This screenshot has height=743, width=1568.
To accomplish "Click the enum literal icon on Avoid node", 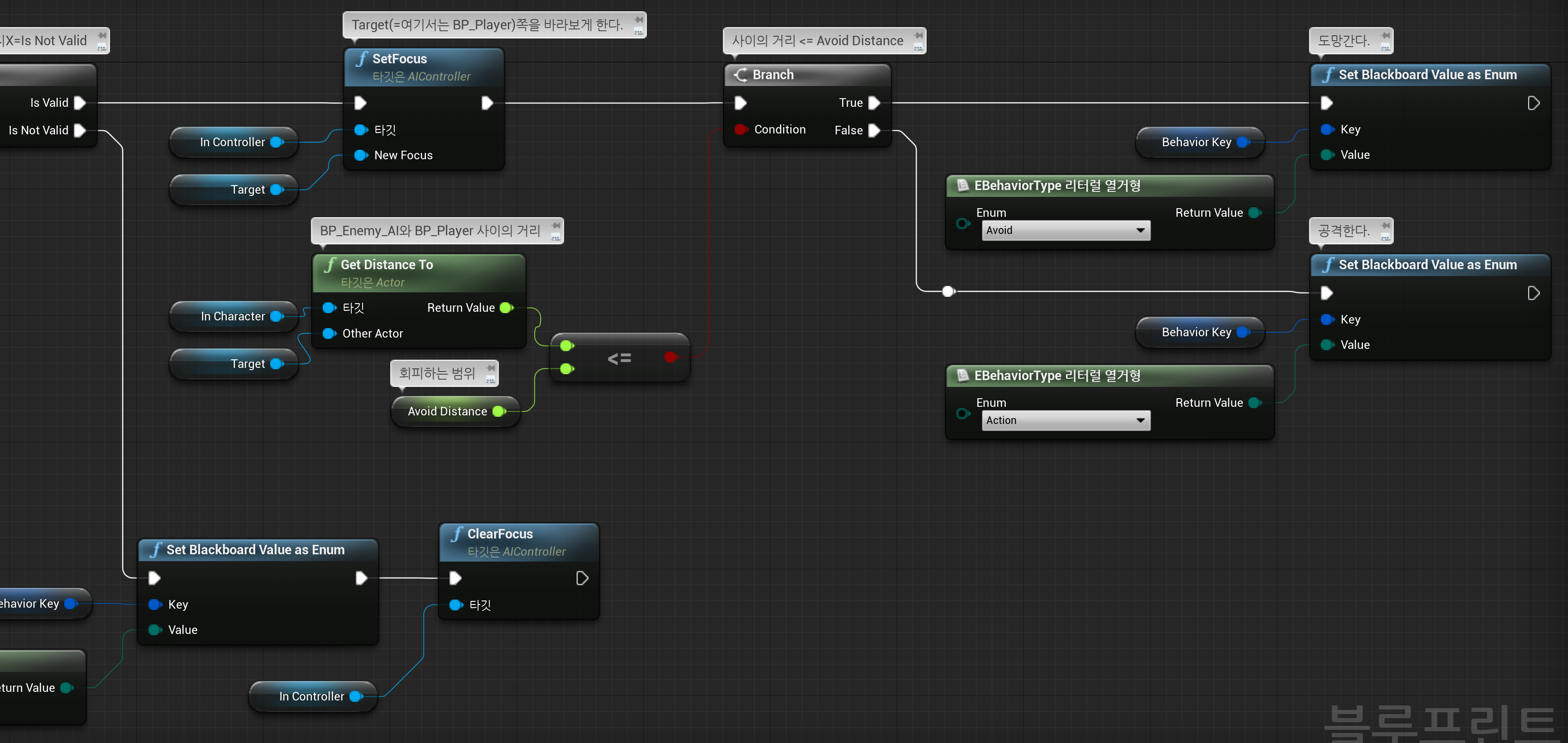I will [x=962, y=186].
